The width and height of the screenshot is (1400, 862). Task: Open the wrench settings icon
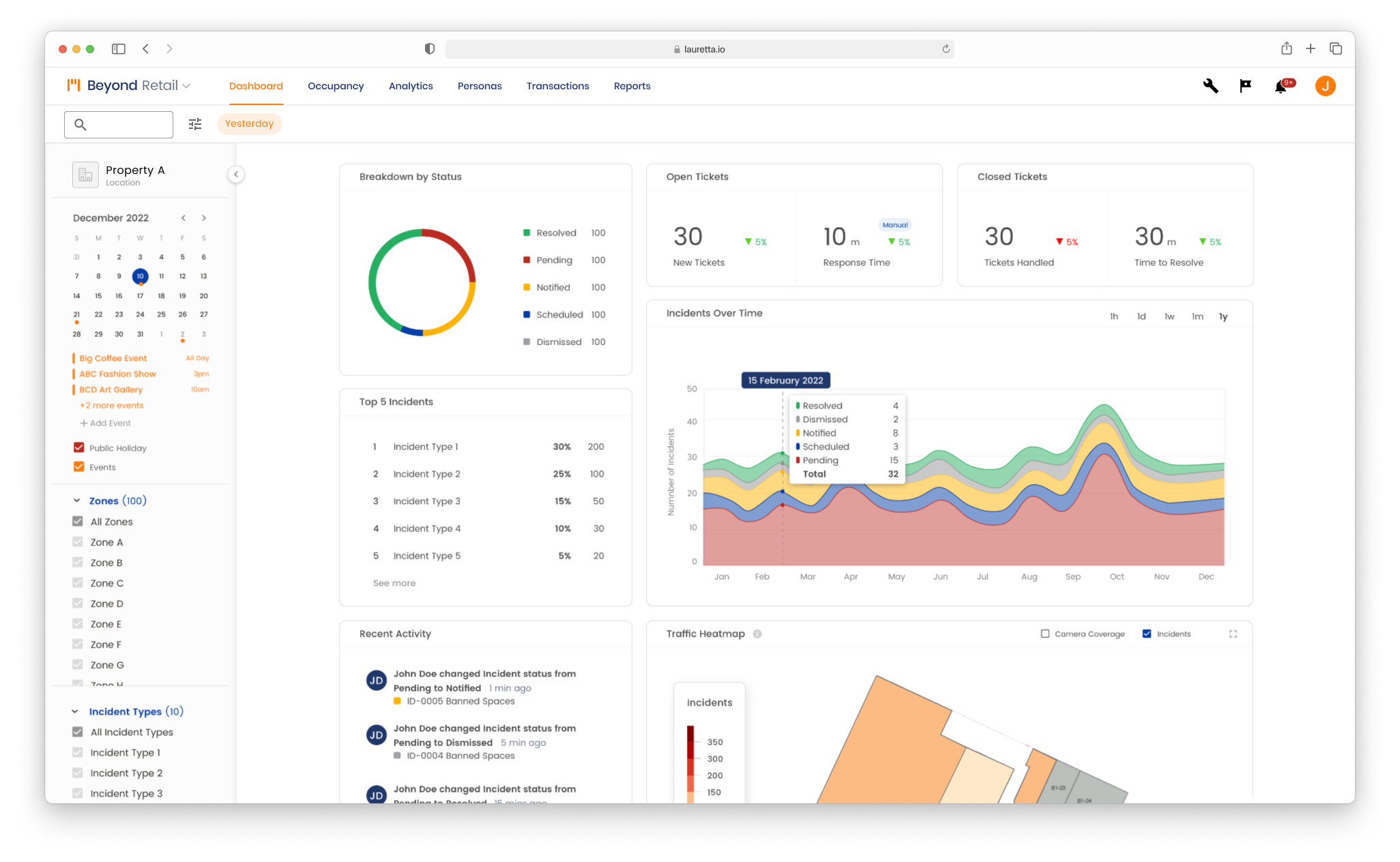tap(1210, 86)
